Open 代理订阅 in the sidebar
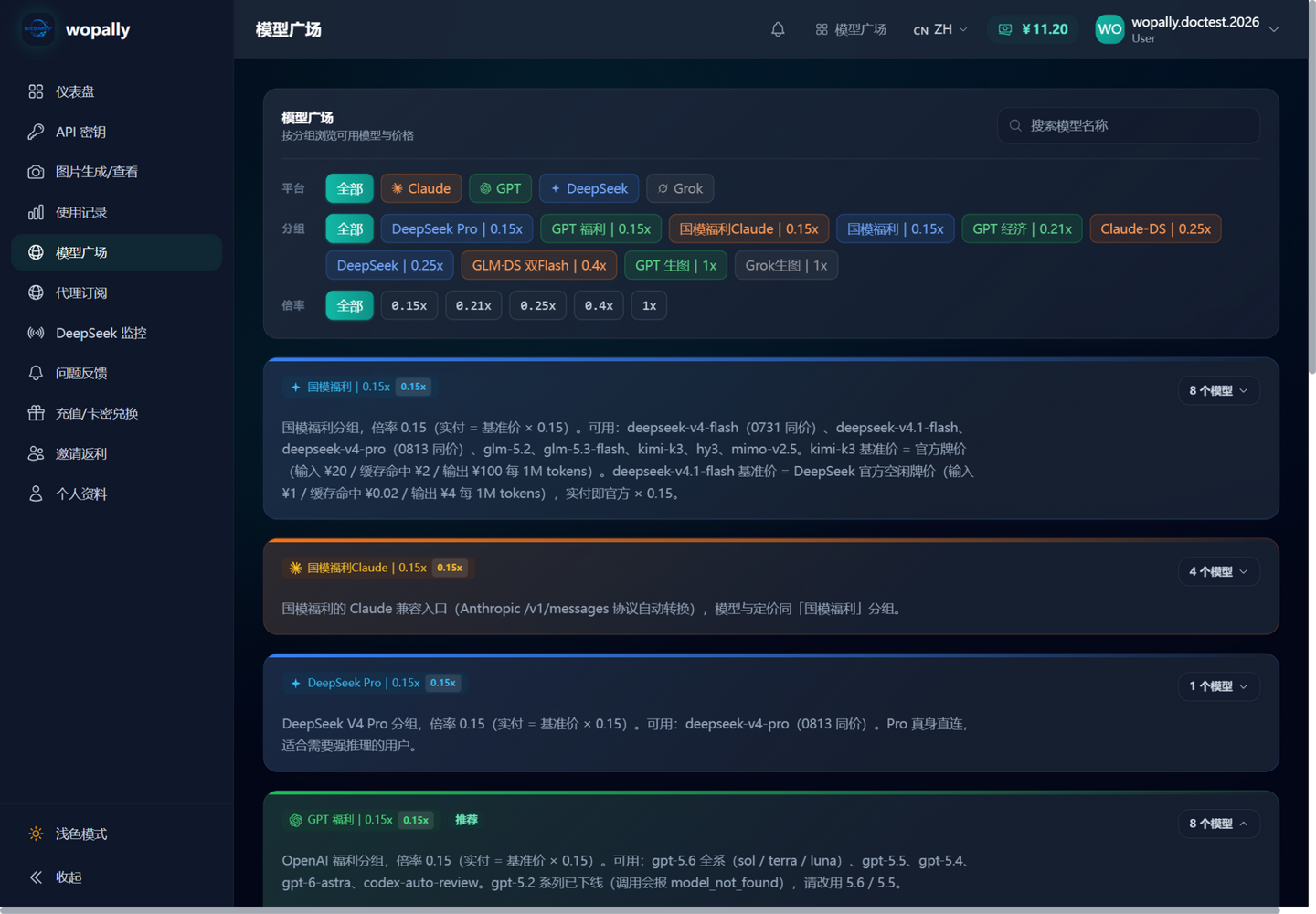The width and height of the screenshot is (1316, 914). click(117, 292)
